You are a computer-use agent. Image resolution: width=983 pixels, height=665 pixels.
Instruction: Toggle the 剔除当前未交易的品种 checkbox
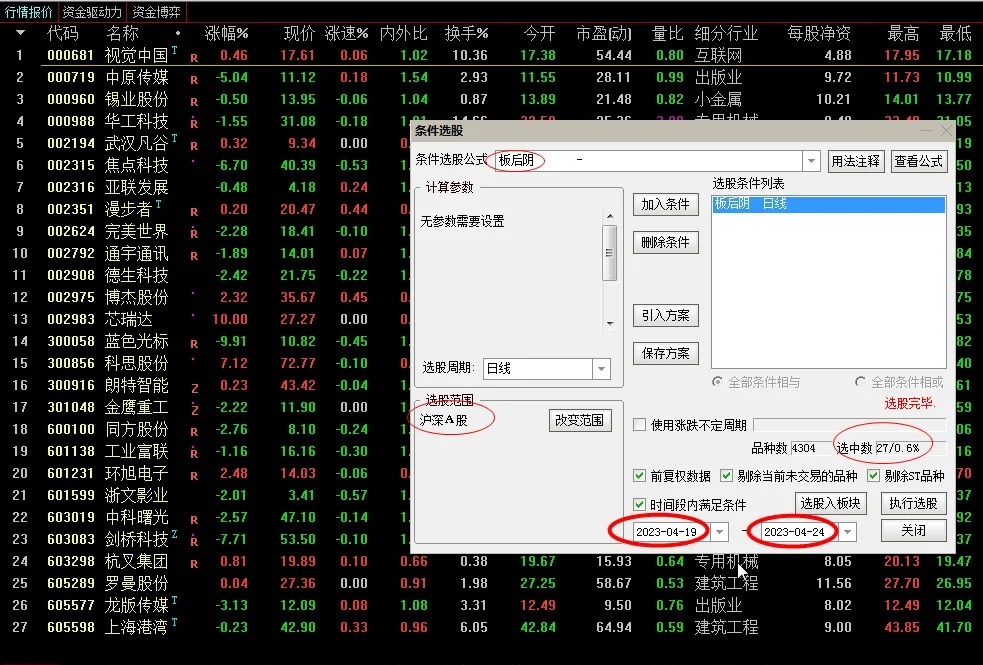click(x=727, y=476)
